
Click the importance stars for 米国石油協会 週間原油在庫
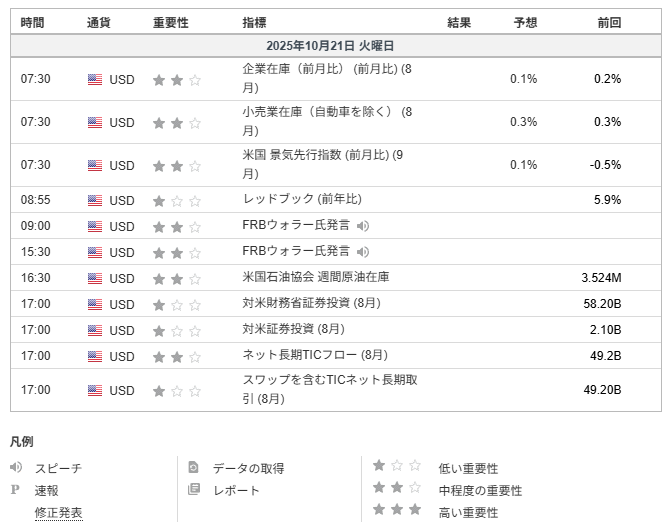click(176, 278)
